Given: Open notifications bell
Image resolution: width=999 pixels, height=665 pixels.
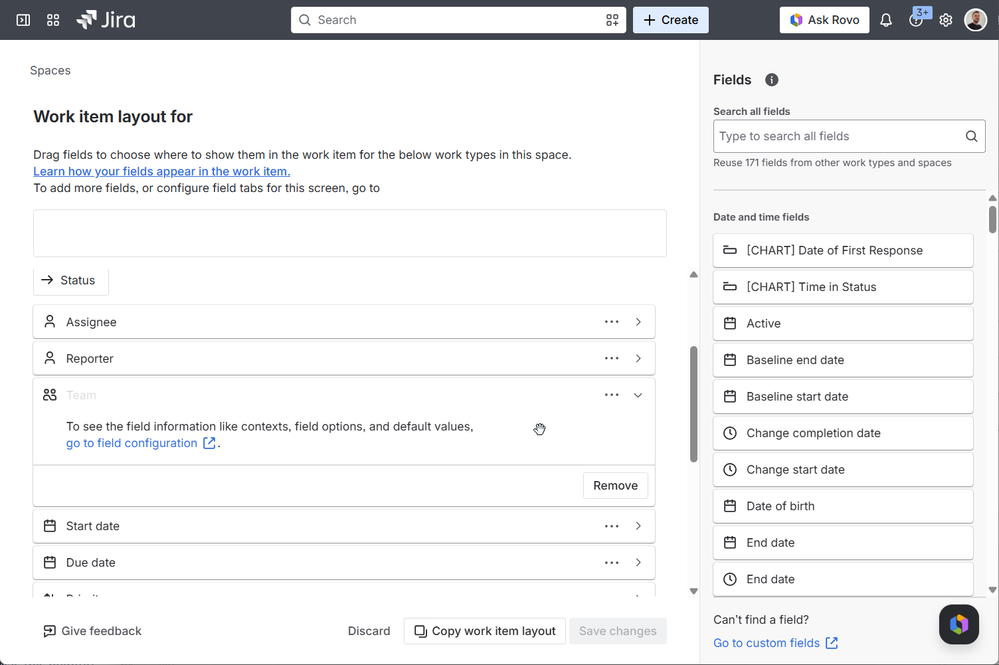Looking at the screenshot, I should (x=886, y=20).
